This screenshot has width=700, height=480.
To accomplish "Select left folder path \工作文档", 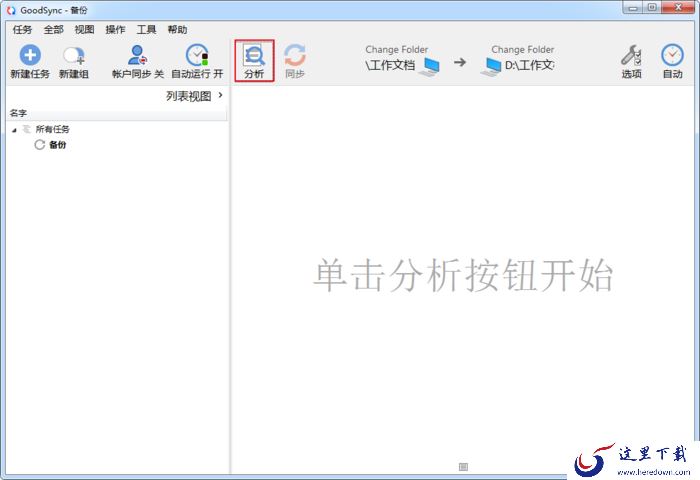I will tap(390, 66).
